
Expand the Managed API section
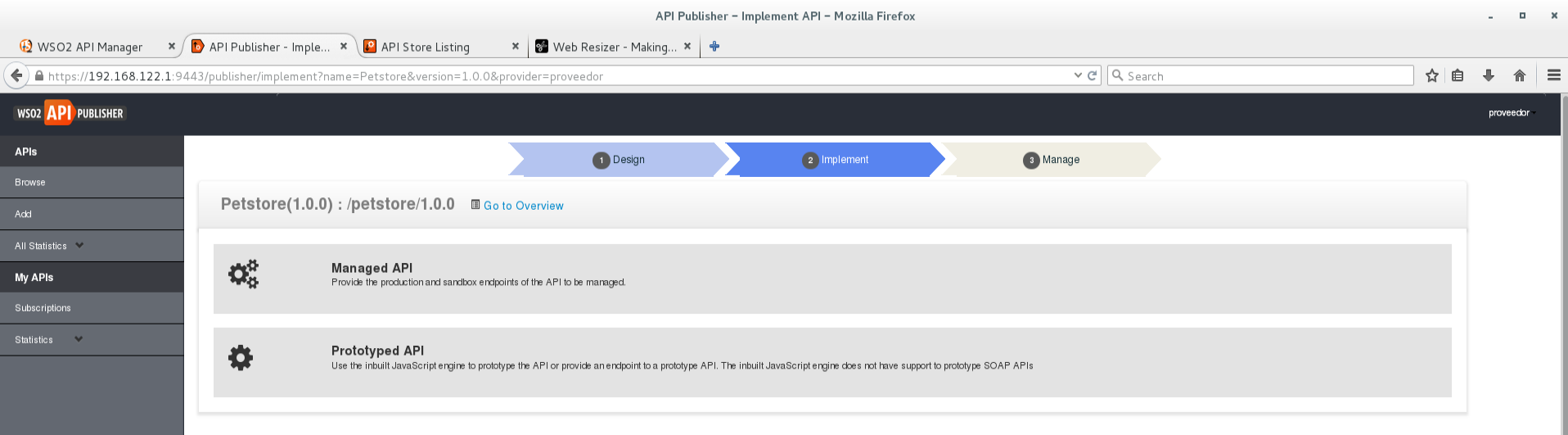pyautogui.click(x=832, y=279)
